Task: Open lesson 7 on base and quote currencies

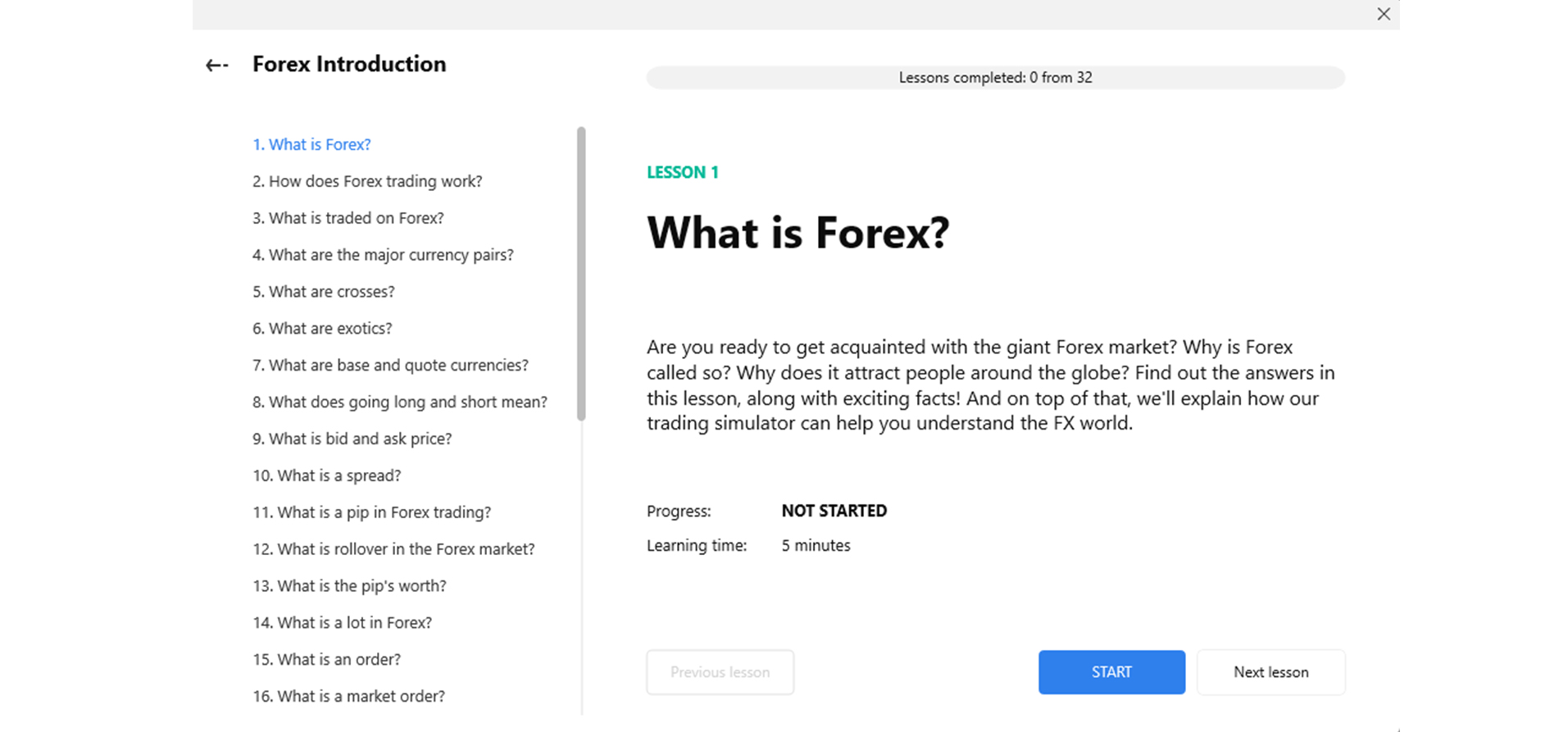Action: tap(390, 366)
